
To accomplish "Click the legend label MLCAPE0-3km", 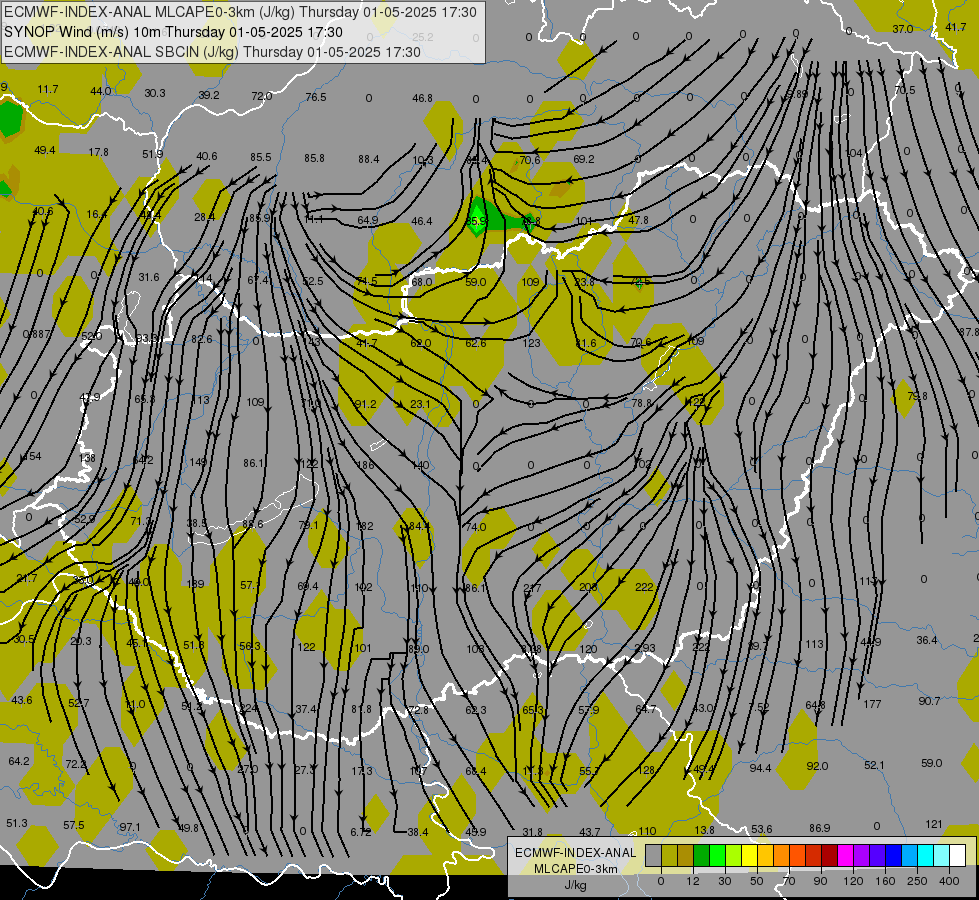I will point(576,869).
